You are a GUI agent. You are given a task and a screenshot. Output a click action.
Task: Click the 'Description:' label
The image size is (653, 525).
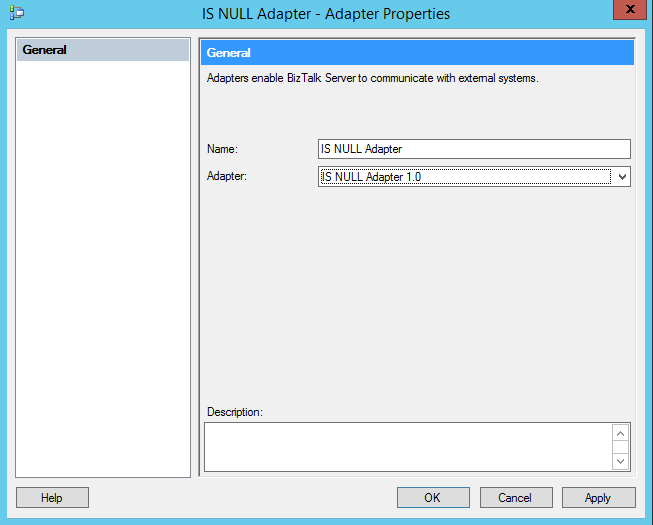click(235, 412)
